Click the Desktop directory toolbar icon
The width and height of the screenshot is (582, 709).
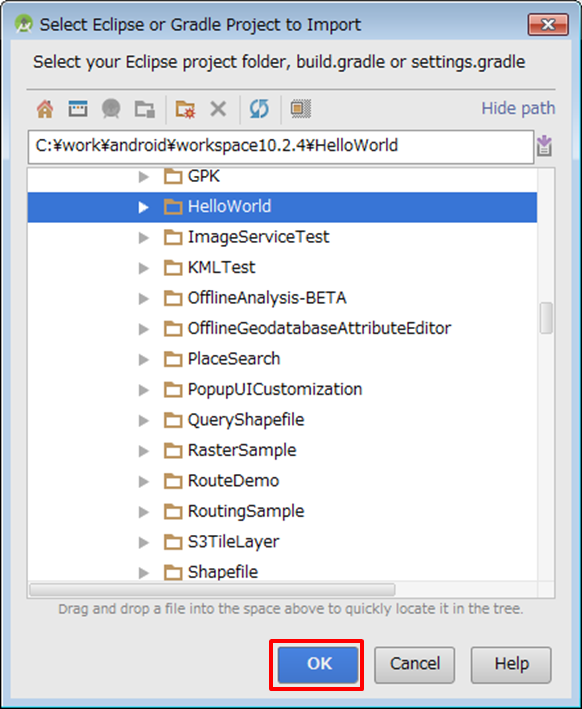78,109
